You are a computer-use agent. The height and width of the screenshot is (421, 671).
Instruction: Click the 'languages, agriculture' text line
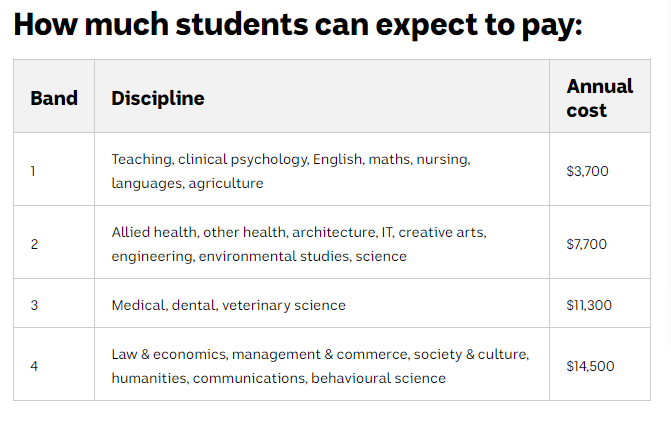coord(187,183)
